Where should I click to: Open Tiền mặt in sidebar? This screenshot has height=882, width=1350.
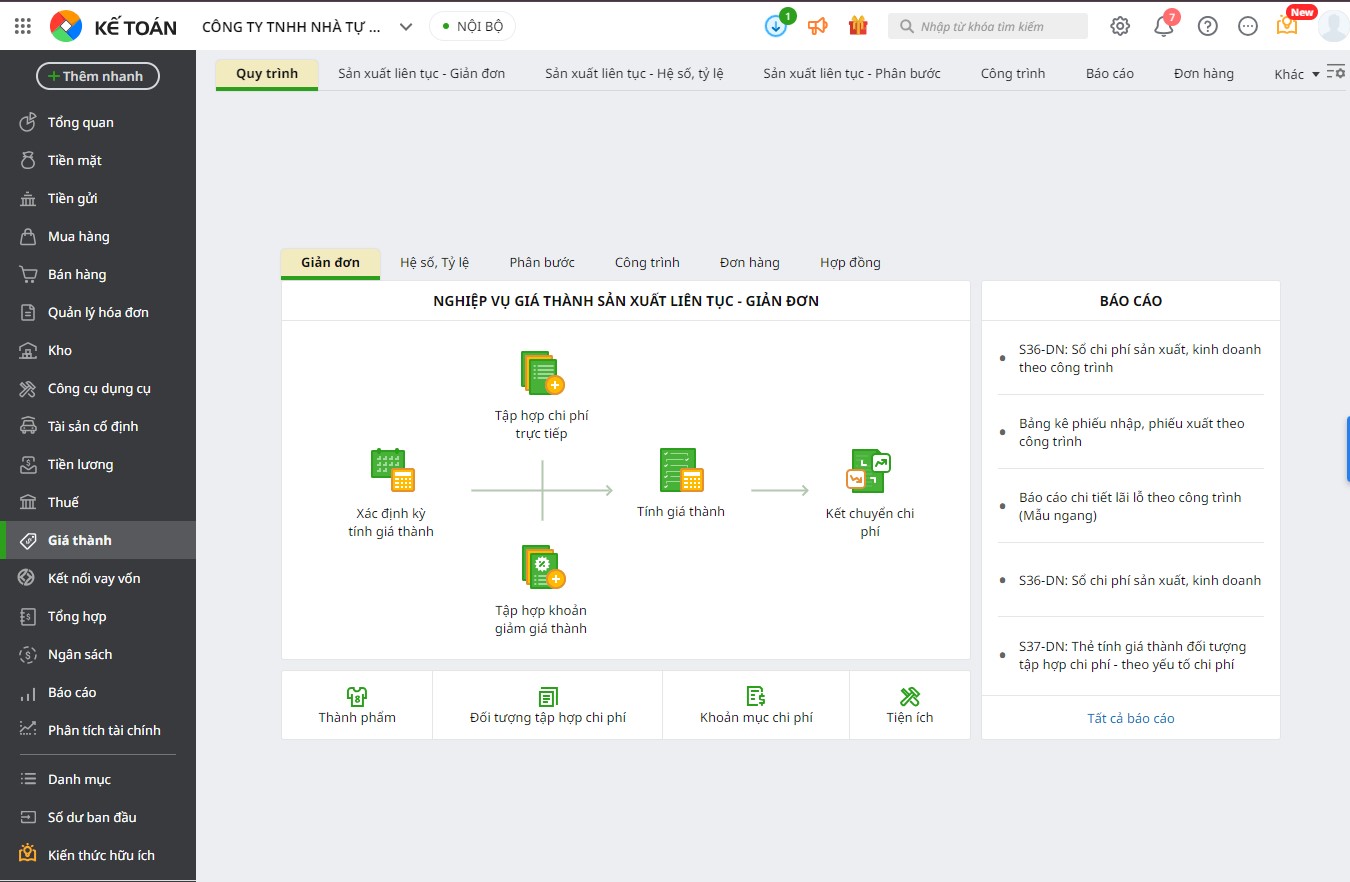click(x=98, y=160)
